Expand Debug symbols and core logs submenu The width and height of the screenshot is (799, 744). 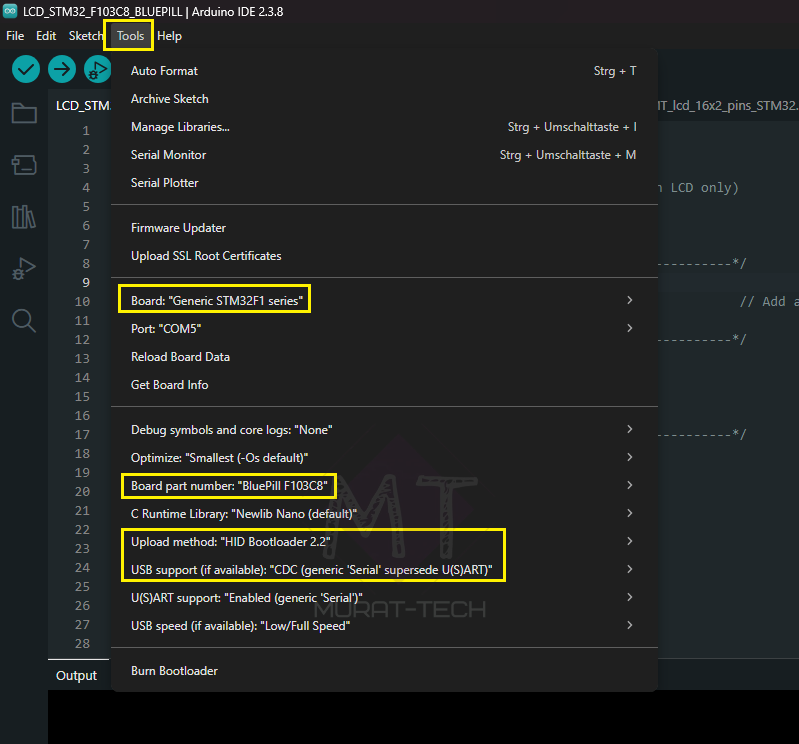pyautogui.click(x=384, y=430)
